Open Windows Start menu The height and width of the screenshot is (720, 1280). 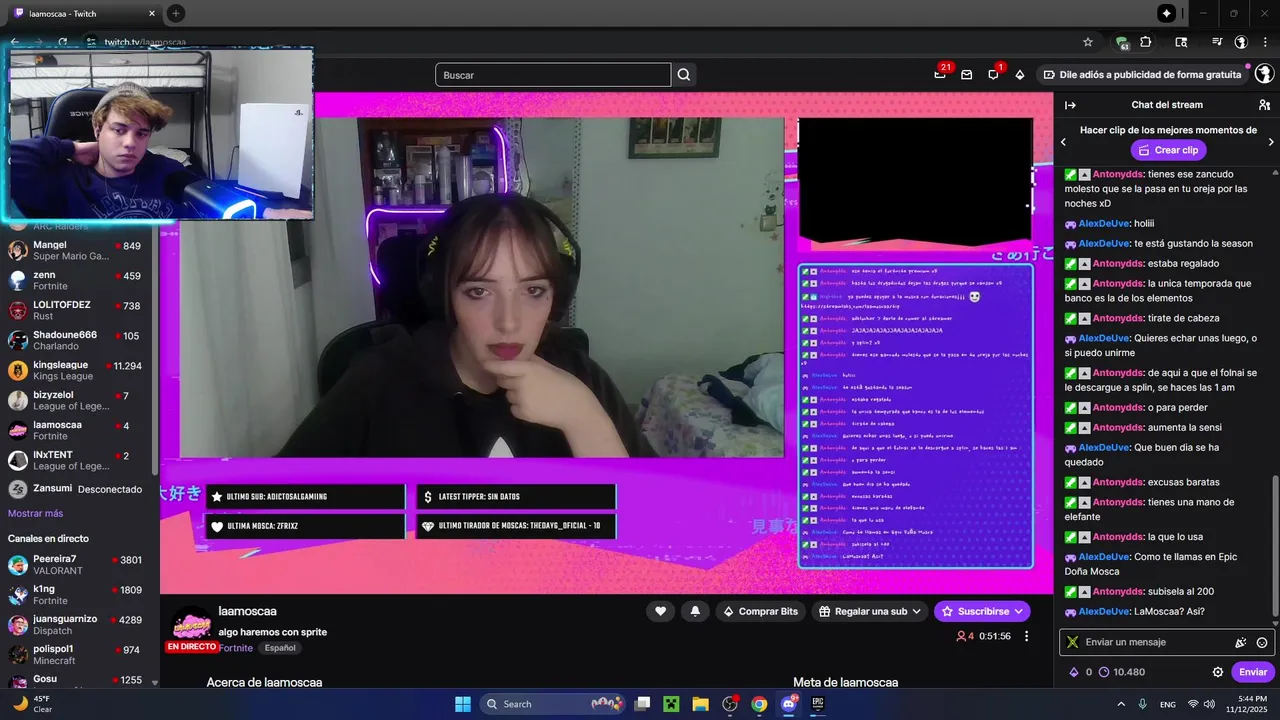tap(463, 704)
